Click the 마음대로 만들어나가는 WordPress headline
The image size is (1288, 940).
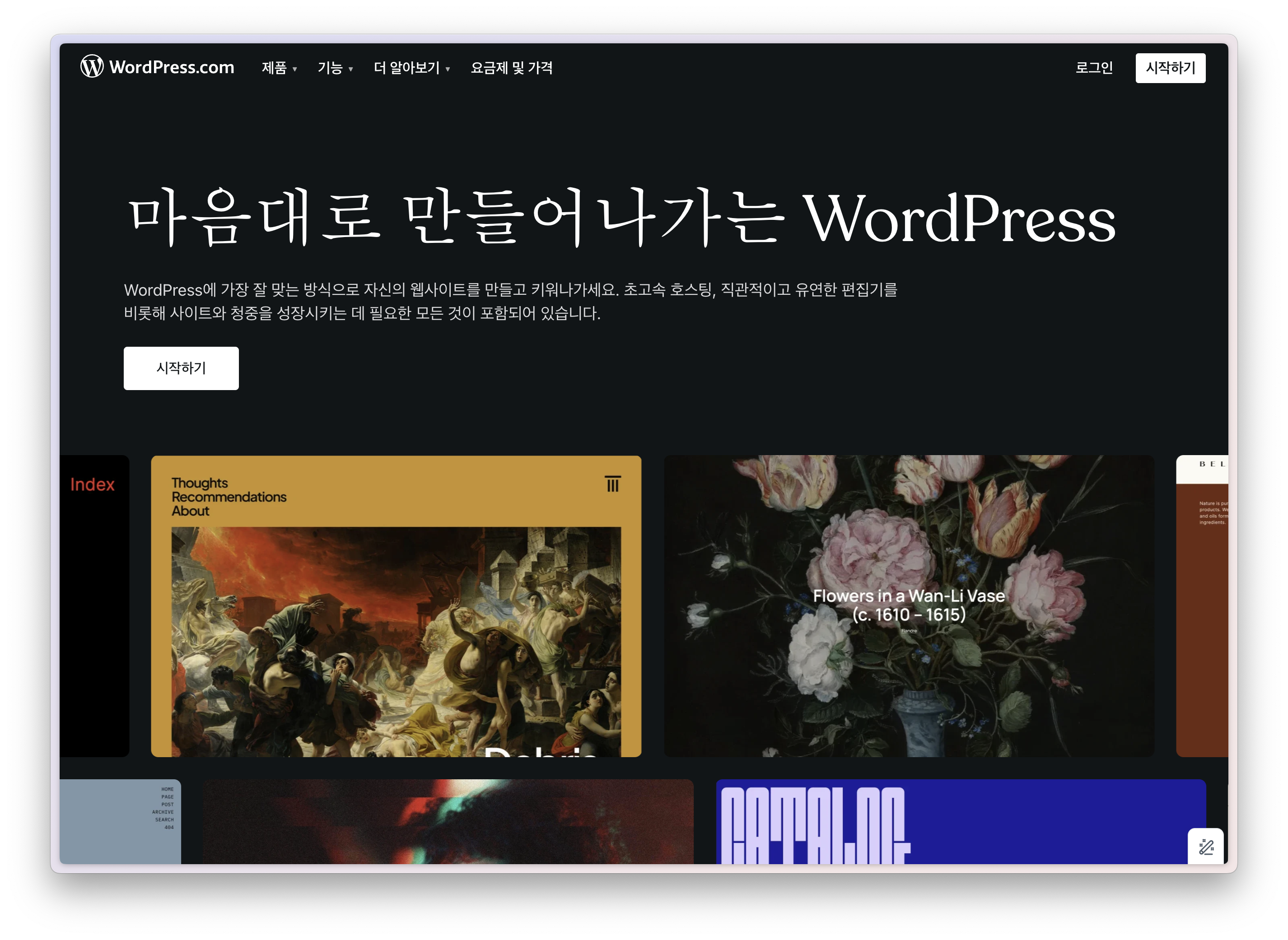tap(621, 217)
